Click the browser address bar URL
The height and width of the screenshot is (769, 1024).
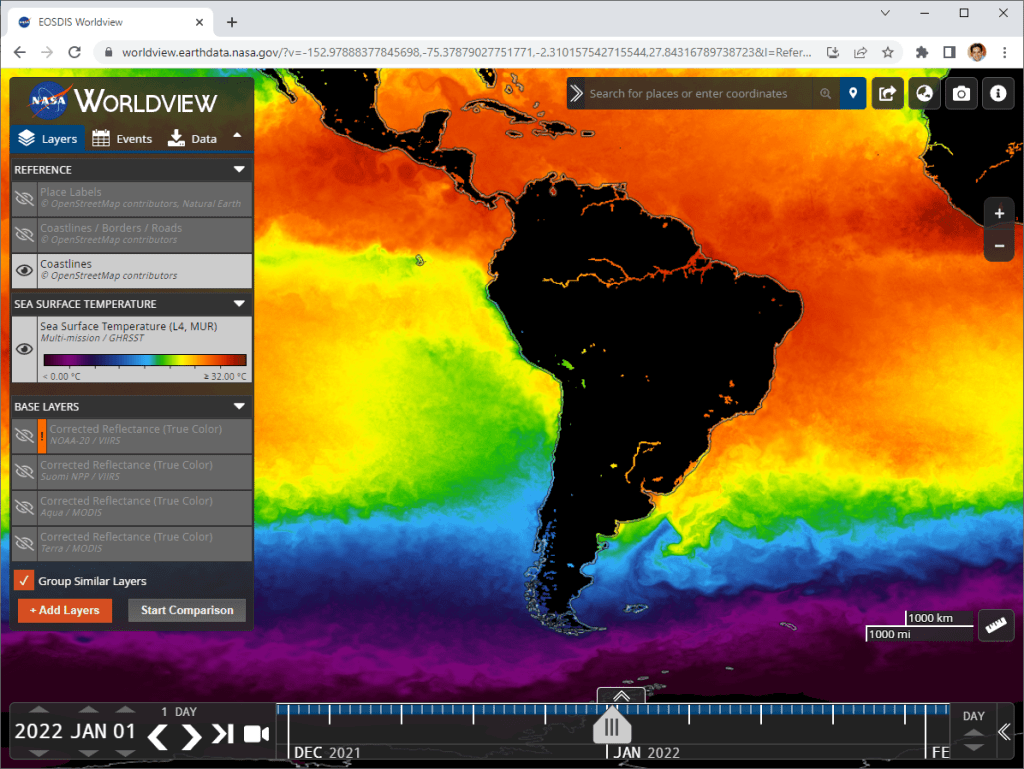pos(466,52)
